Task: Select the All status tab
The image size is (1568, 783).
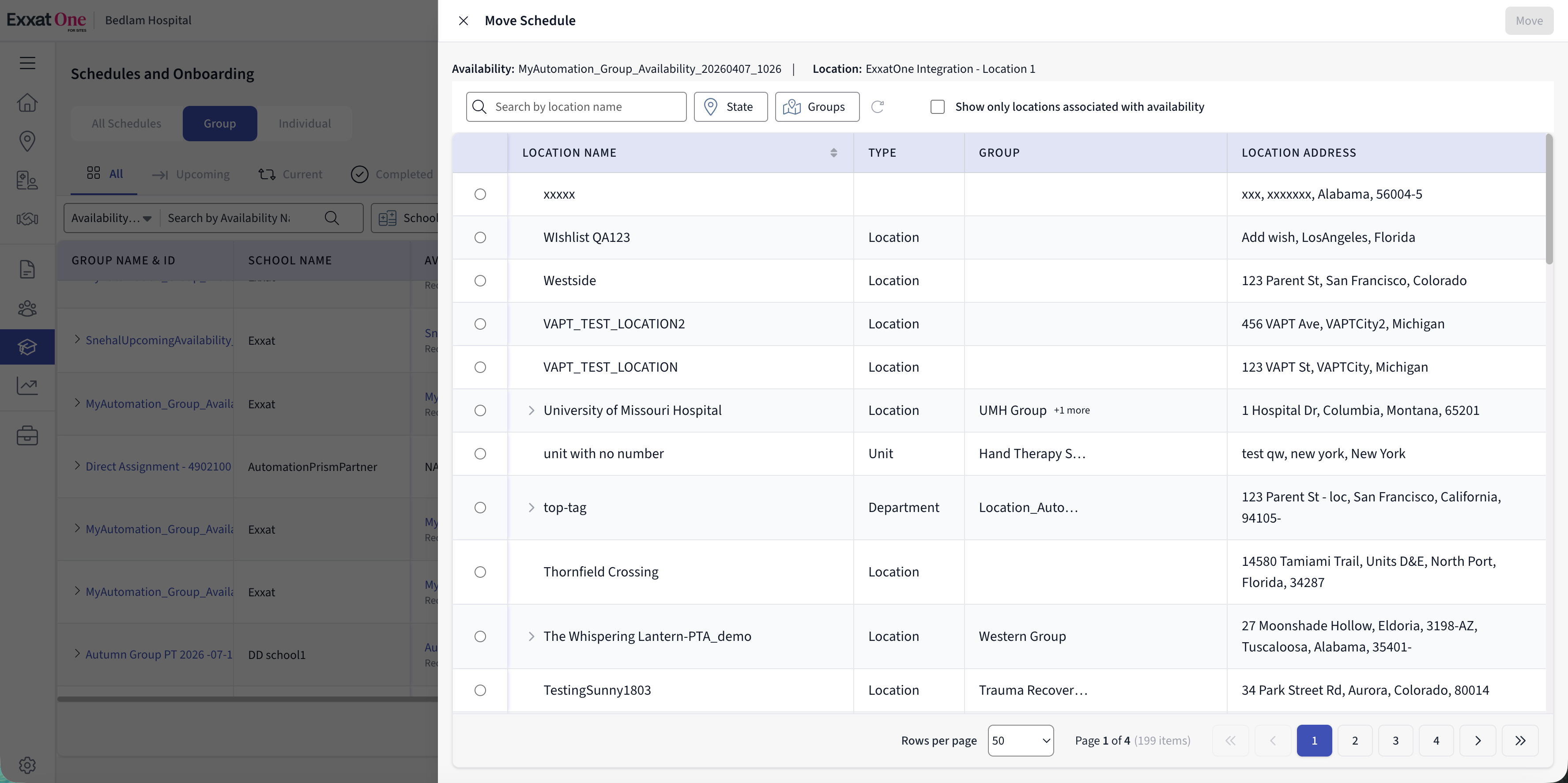Action: click(105, 173)
